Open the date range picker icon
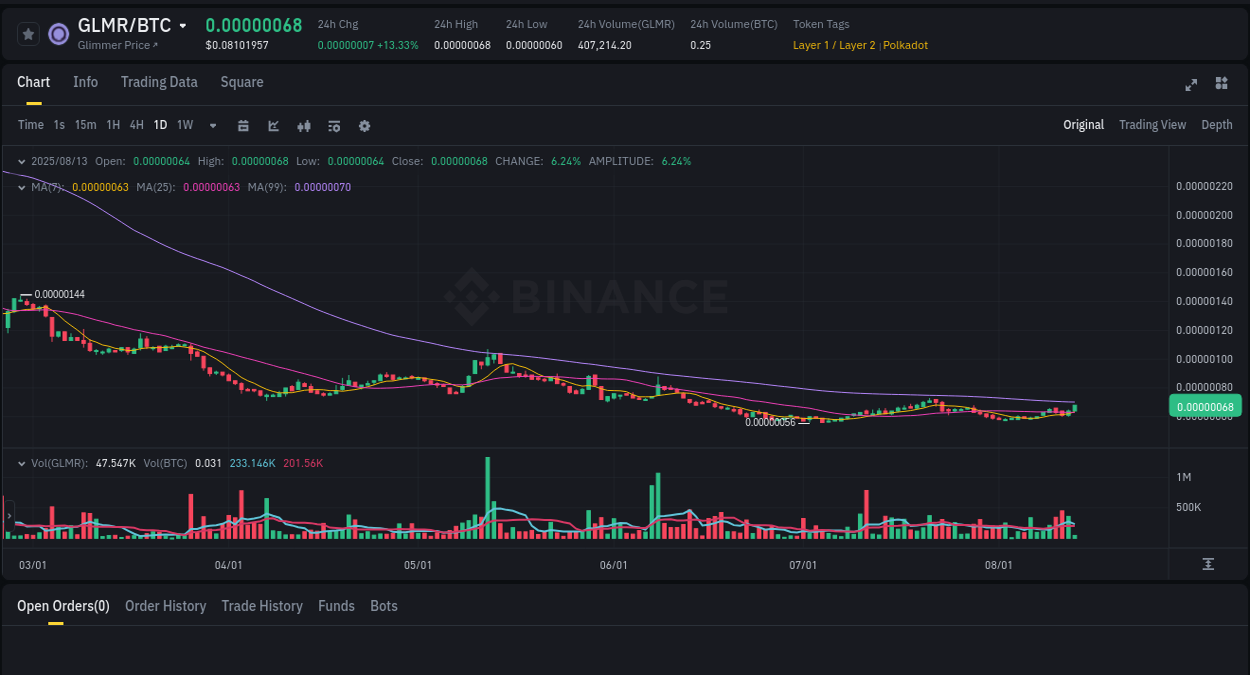 click(x=243, y=125)
